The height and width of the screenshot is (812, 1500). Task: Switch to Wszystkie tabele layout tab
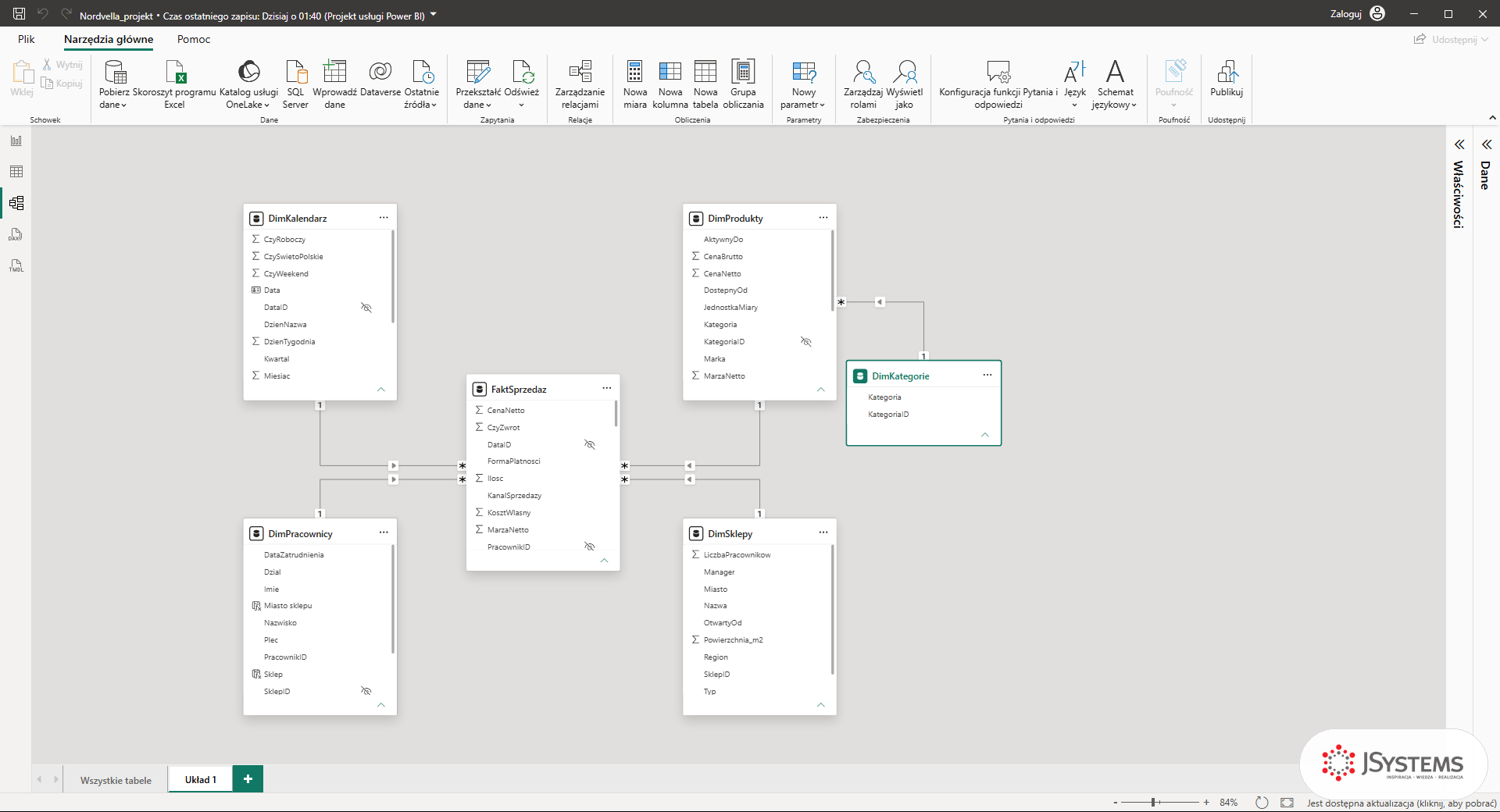pos(116,780)
